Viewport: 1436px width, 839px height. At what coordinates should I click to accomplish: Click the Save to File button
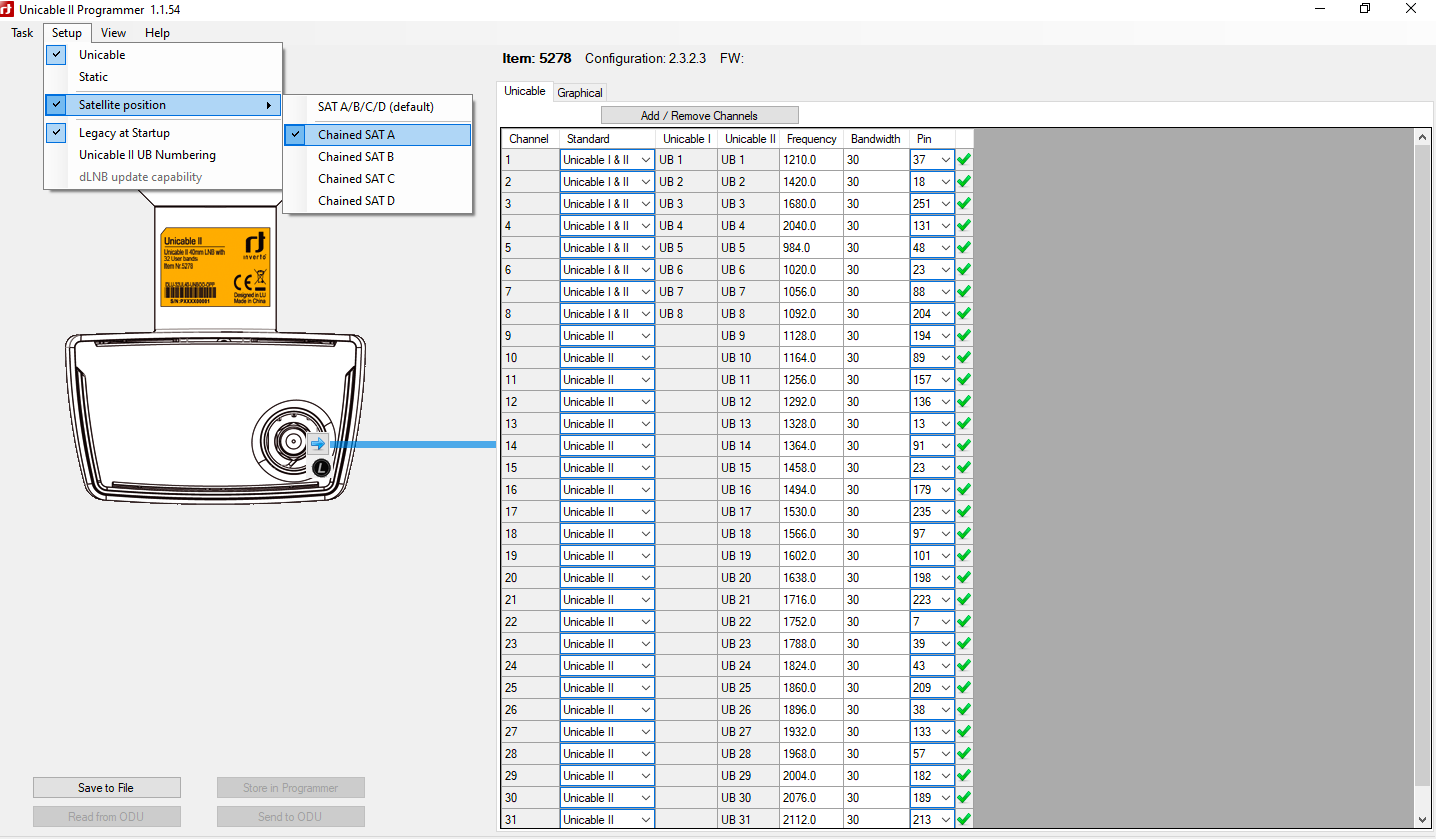click(106, 788)
